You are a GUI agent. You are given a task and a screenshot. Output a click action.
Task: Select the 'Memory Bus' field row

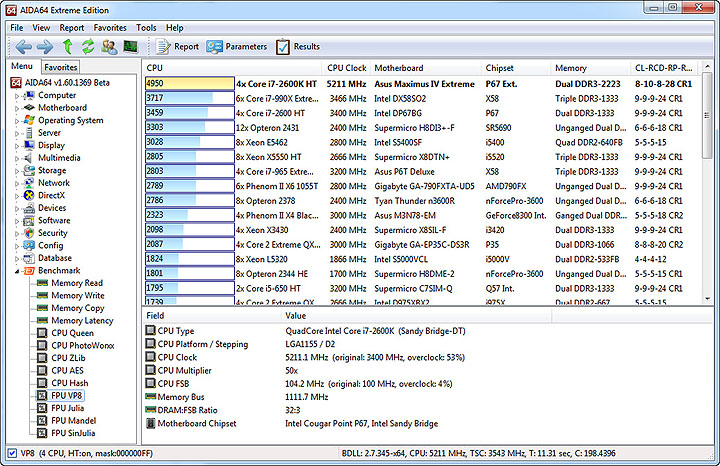[x=349, y=397]
